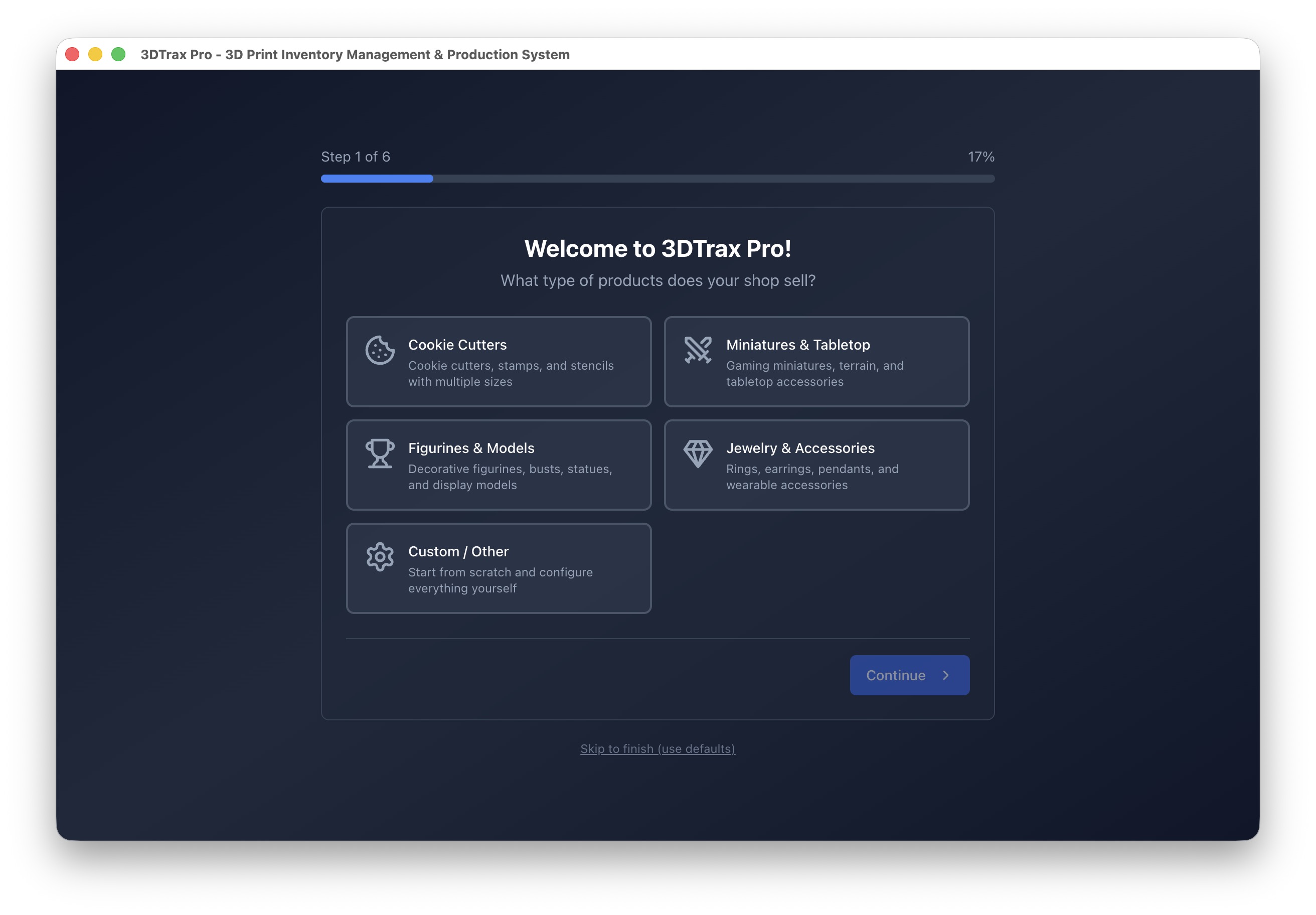Click the 17% progress value

coord(980,157)
